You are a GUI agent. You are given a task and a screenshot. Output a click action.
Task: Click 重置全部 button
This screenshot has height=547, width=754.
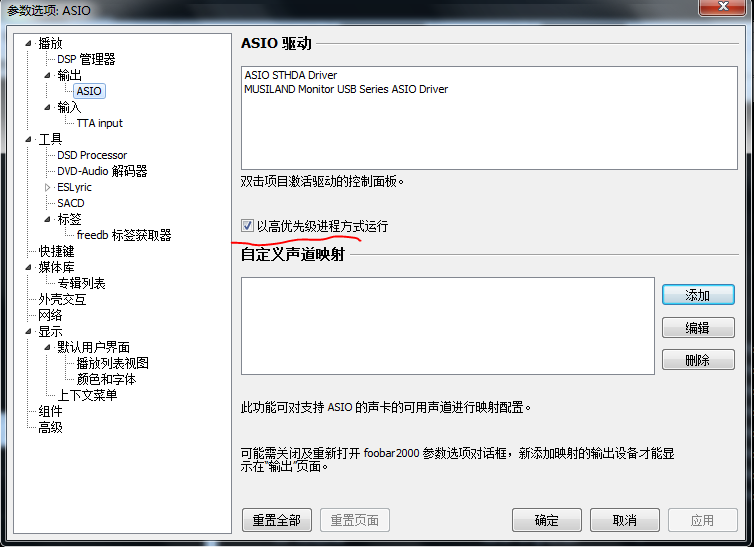pos(277,520)
